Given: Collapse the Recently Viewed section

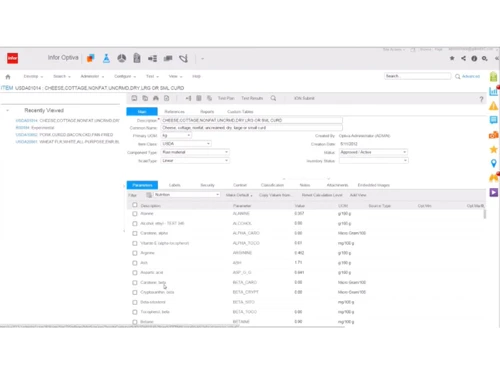Looking at the screenshot, I should [x=7, y=110].
